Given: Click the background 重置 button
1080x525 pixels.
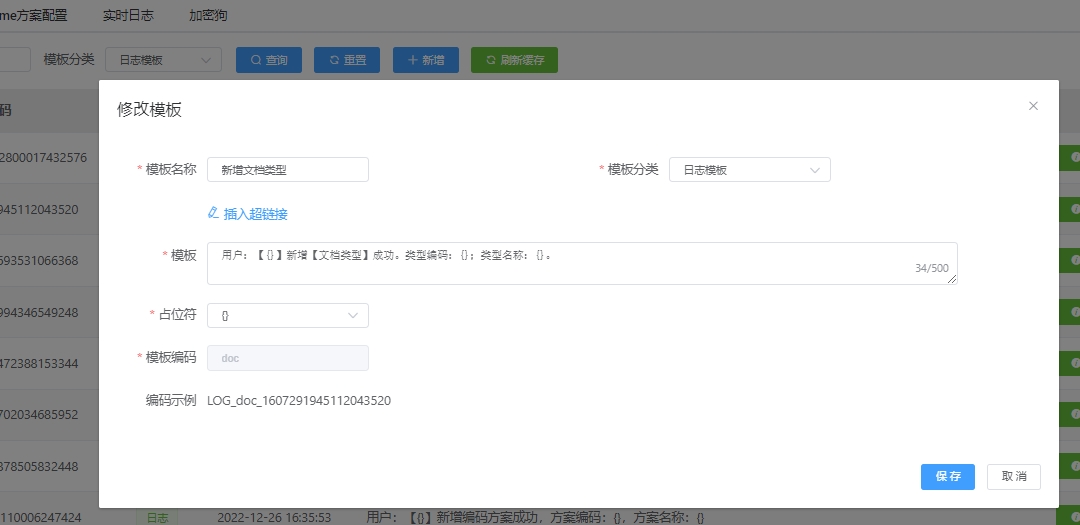Looking at the screenshot, I should [x=347, y=60].
